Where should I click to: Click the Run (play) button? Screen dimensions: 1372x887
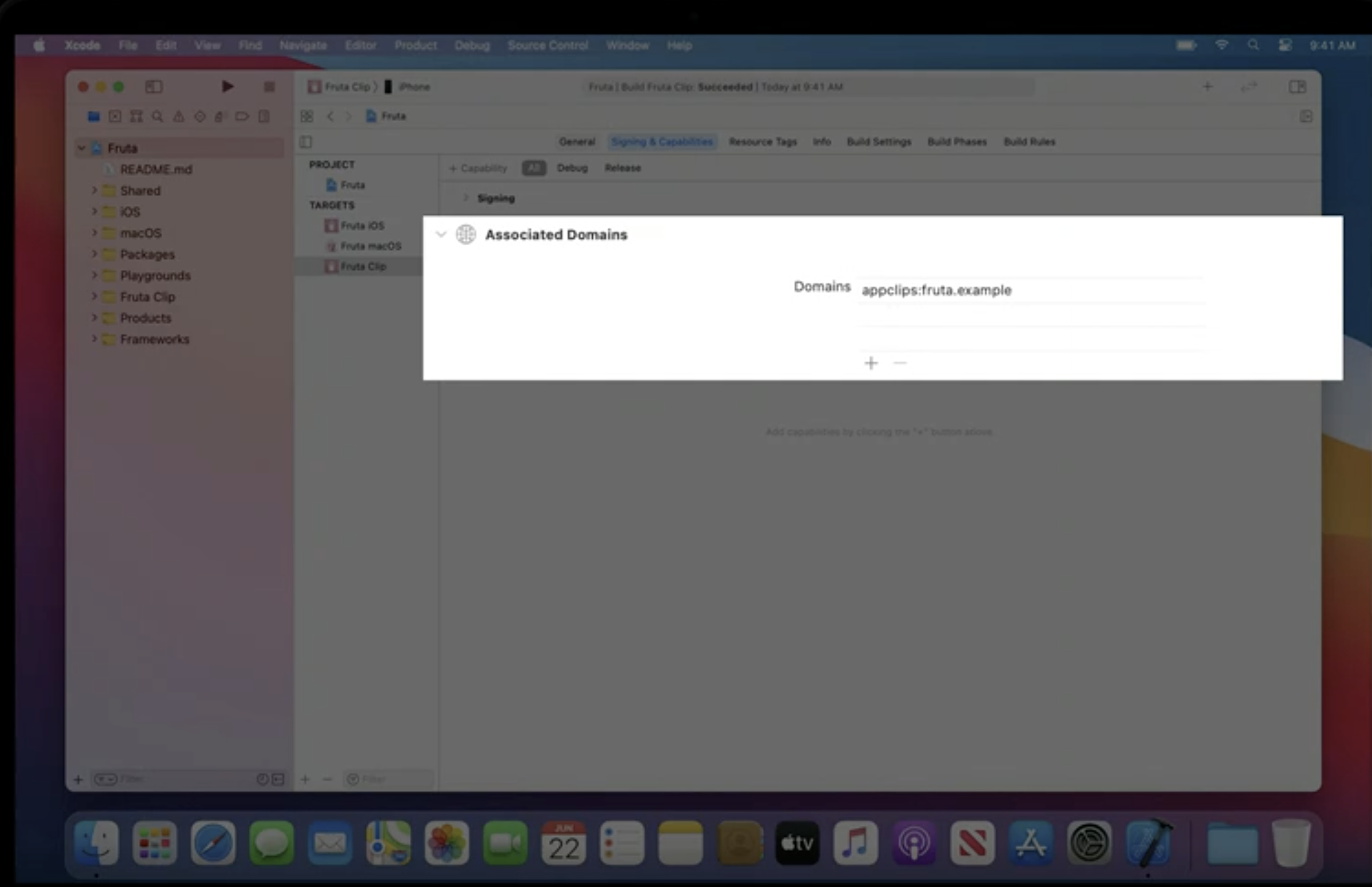pyautogui.click(x=228, y=87)
